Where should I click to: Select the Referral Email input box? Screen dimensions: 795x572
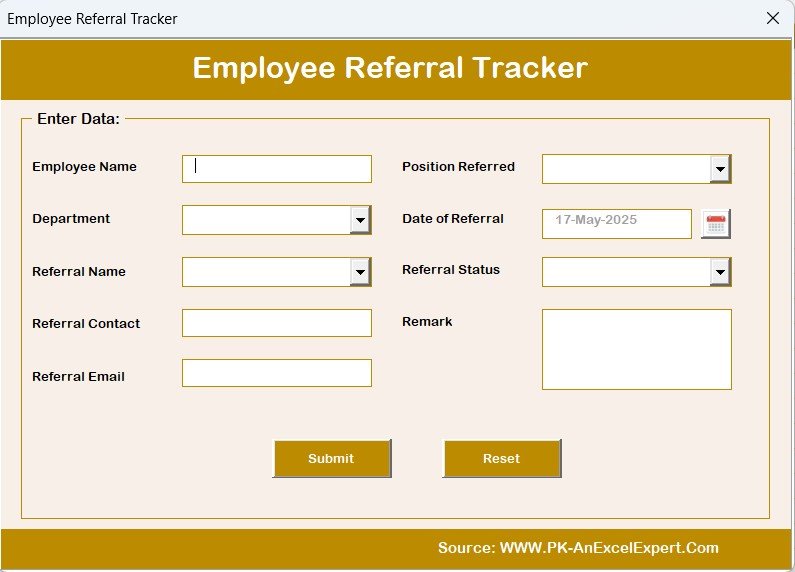click(277, 373)
